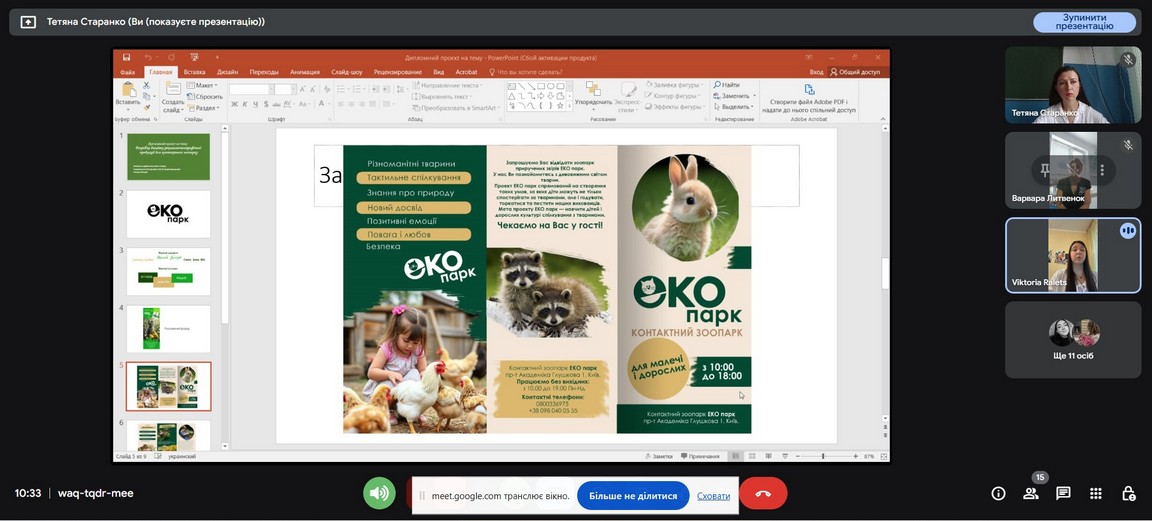Click Create Adobe PDF and share icon
Screen dimensions: 1152x521
pyautogui.click(x=809, y=89)
